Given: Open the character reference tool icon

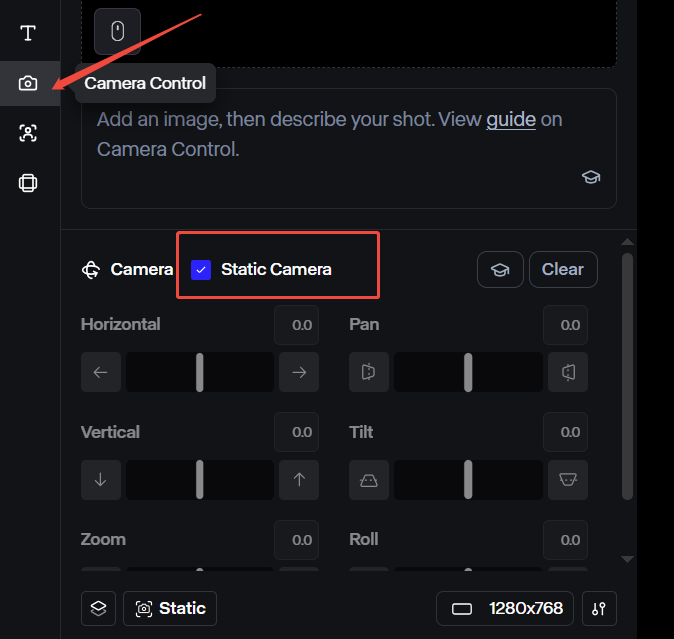Looking at the screenshot, I should [x=28, y=133].
